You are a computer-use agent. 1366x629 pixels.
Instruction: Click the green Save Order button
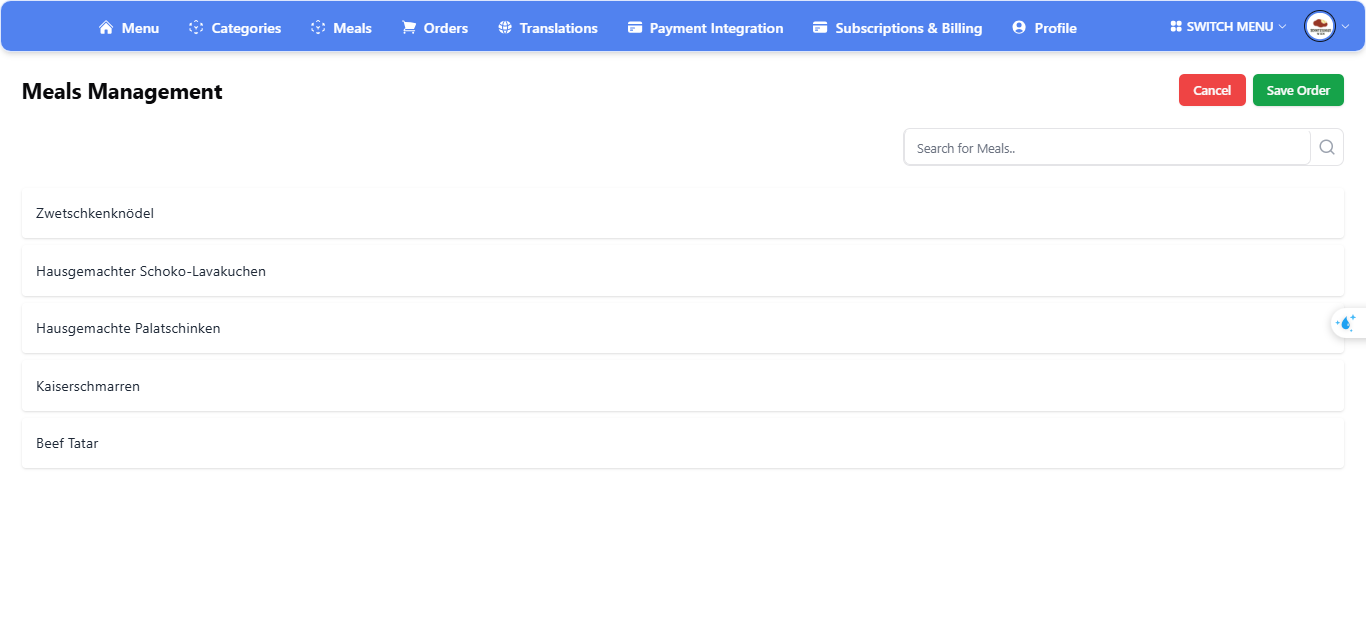(x=1298, y=90)
